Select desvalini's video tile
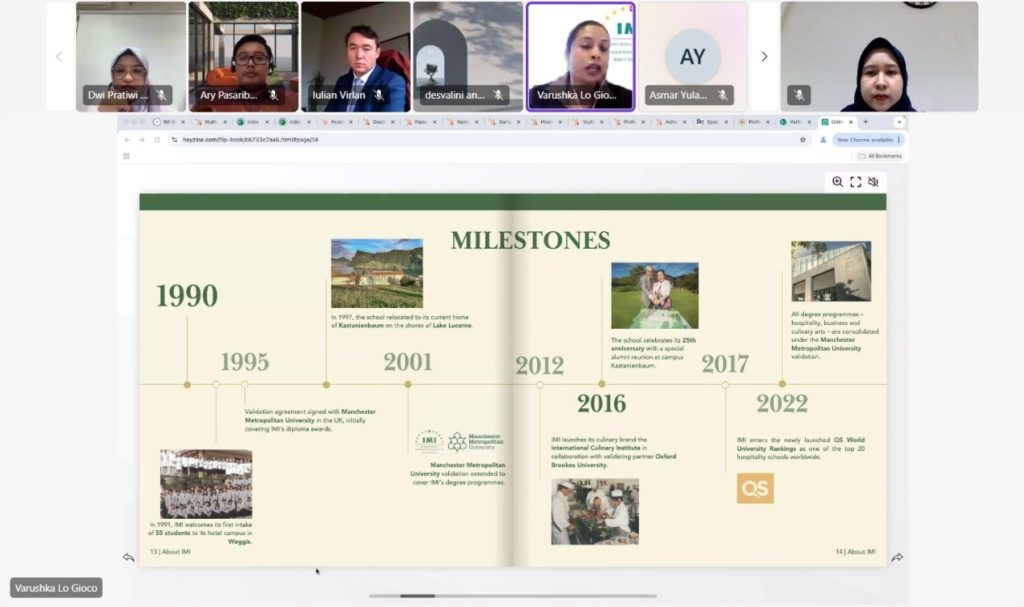The height and width of the screenshot is (607, 1024). [x=468, y=57]
